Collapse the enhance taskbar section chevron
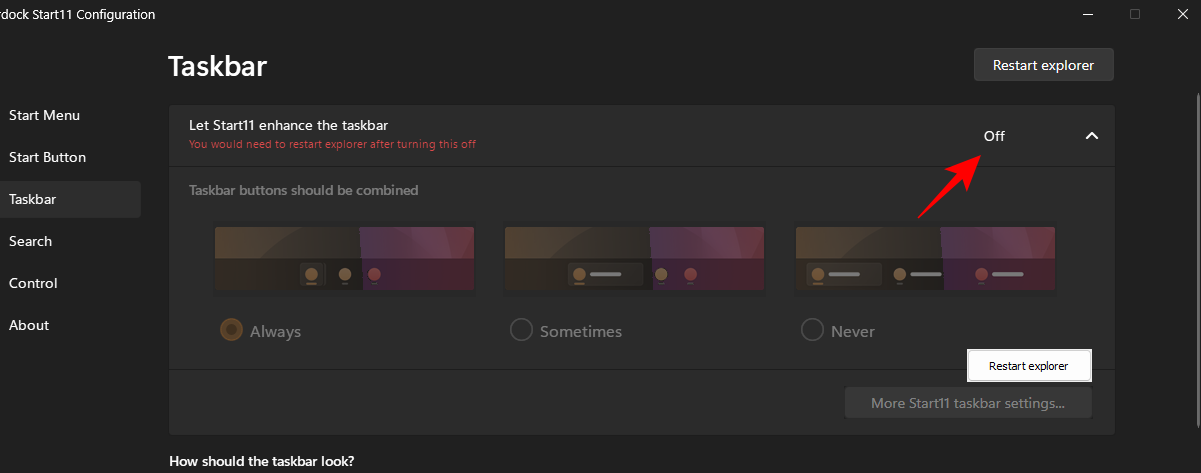 click(x=1092, y=136)
